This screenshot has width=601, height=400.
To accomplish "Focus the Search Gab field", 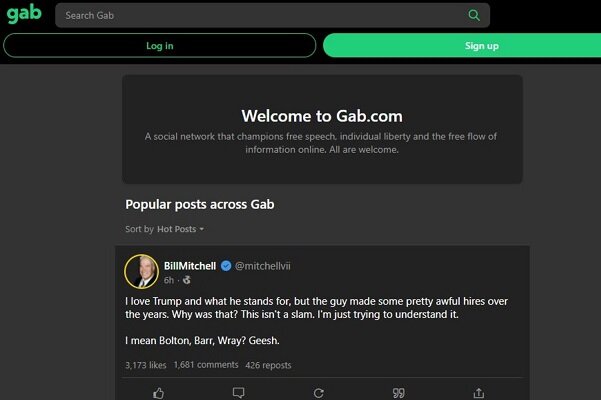I will tap(260, 15).
